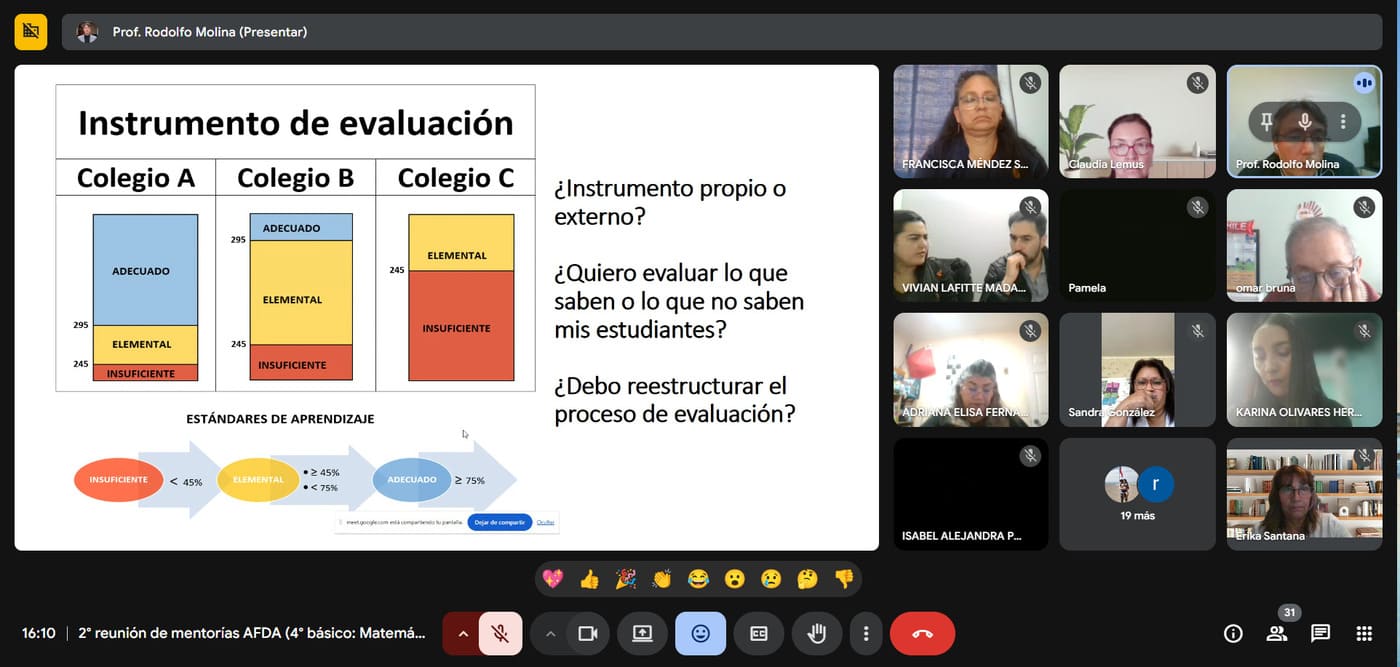Expand audio settings chevron next to microphone
Viewport: 1400px width, 667px height.
pyautogui.click(x=462, y=634)
